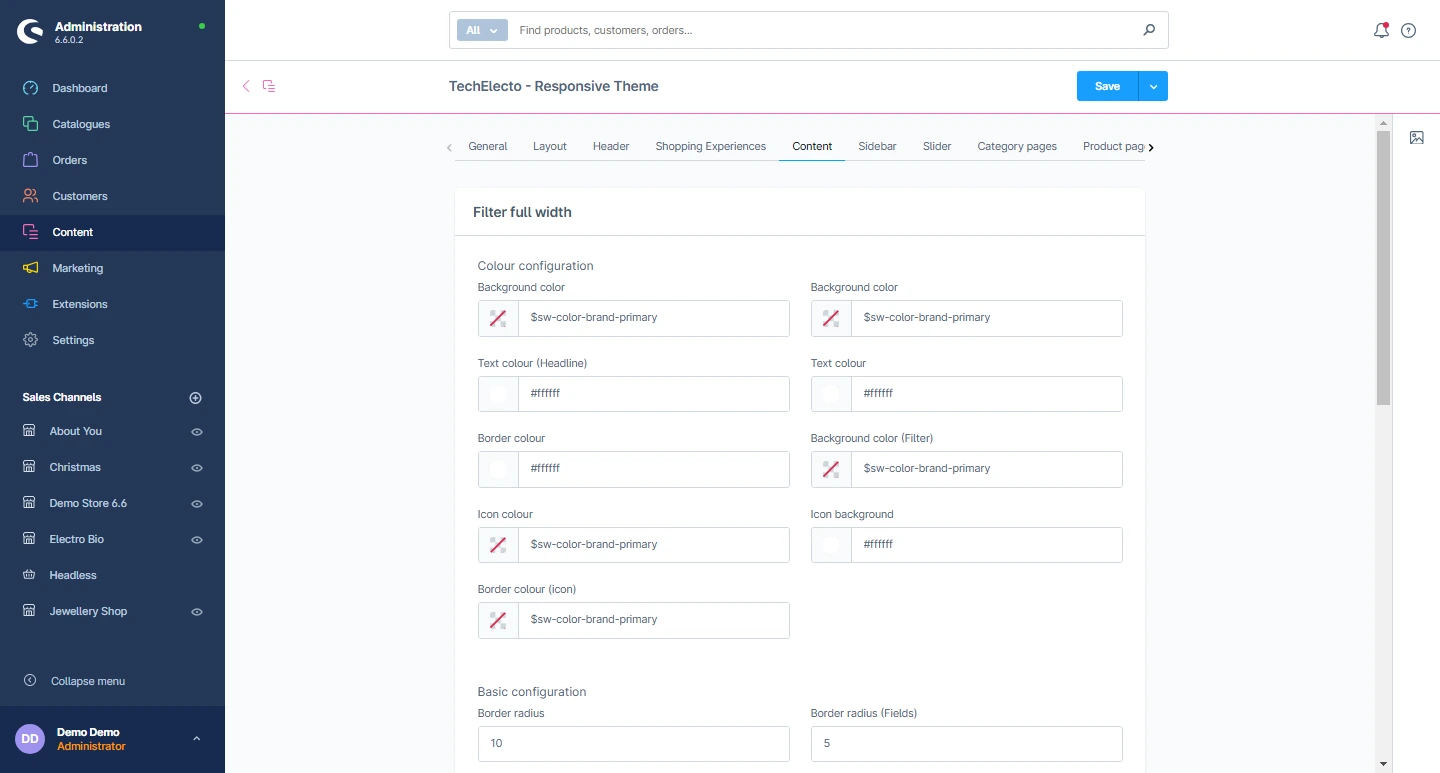
Task: Expand the Demo Demo user menu
Action: 196,739
